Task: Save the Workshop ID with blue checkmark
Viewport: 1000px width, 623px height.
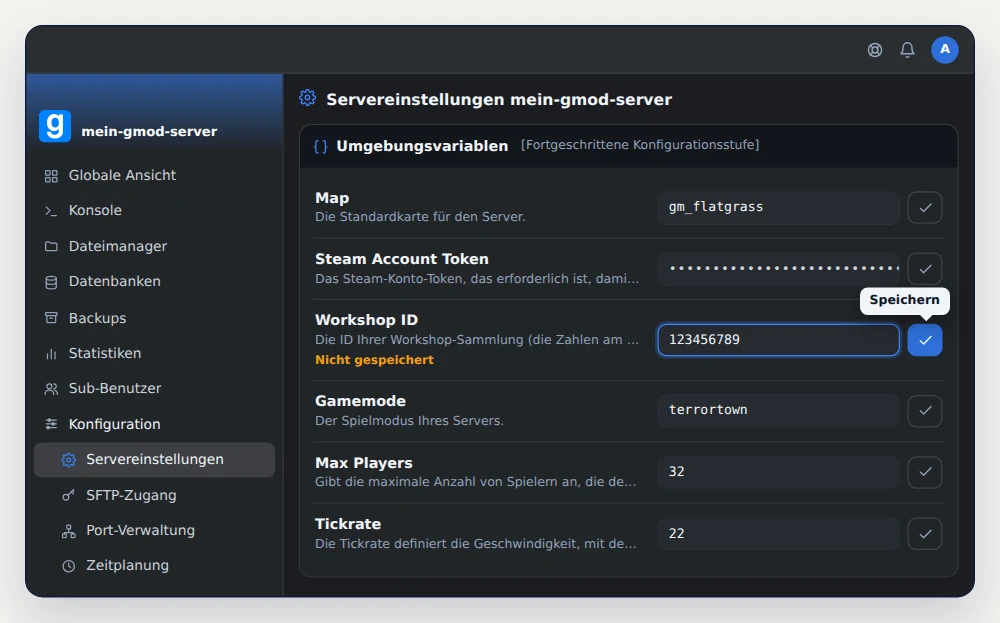Action: [x=925, y=340]
